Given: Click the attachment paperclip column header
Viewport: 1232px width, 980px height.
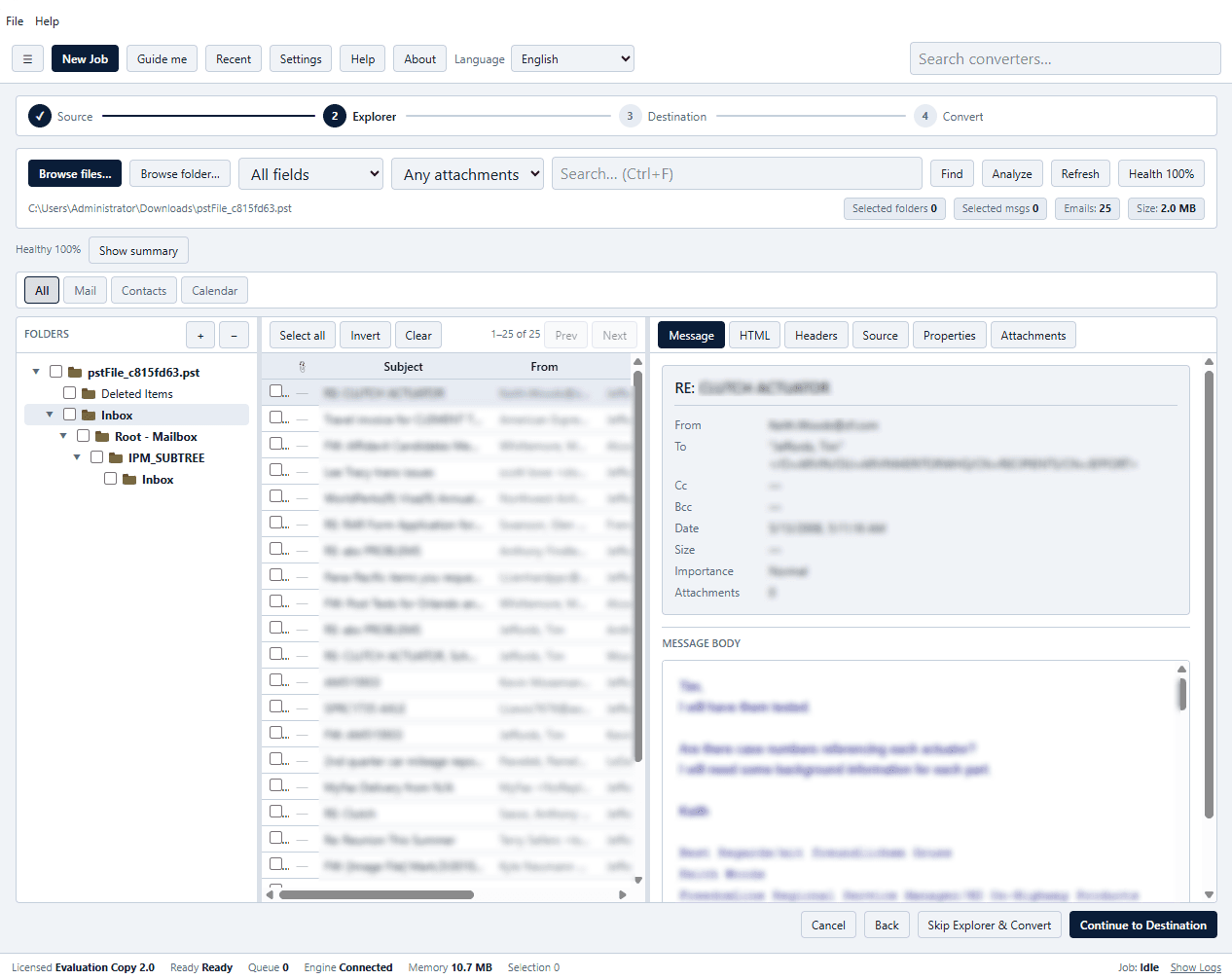Looking at the screenshot, I should (302, 367).
